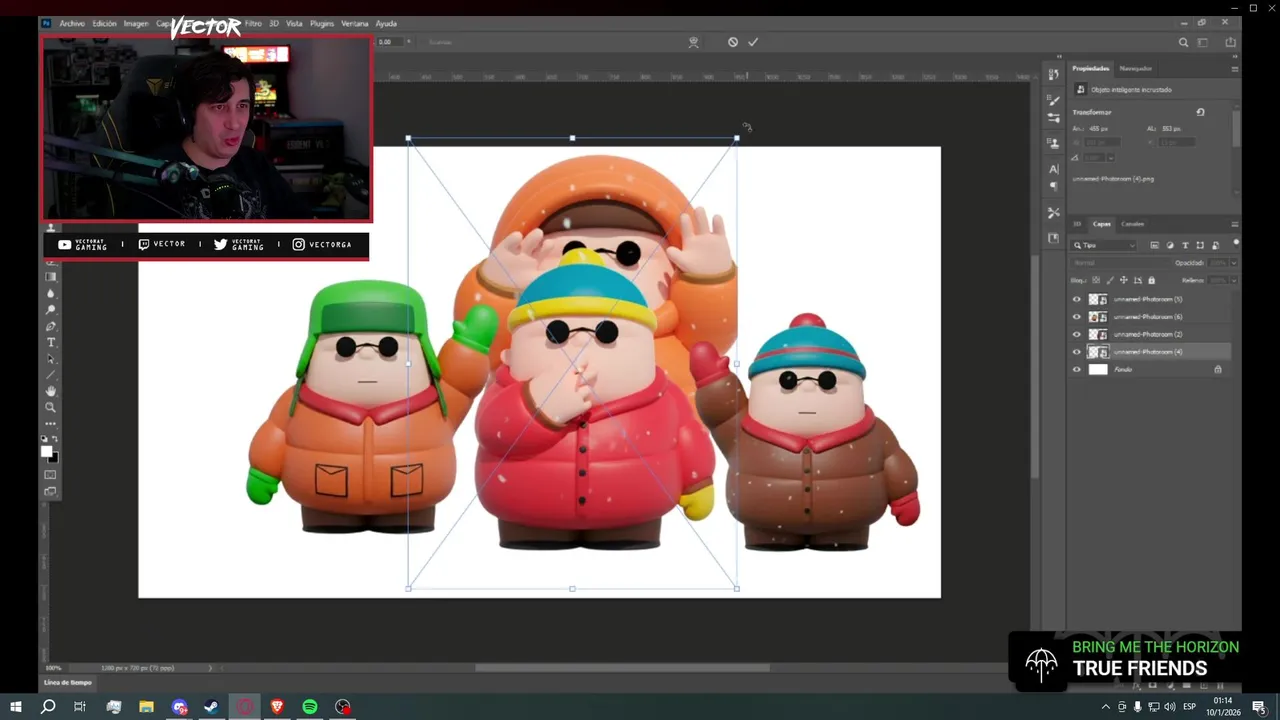Image resolution: width=1280 pixels, height=720 pixels.
Task: Open the Capas panel options menu
Action: 1235,224
